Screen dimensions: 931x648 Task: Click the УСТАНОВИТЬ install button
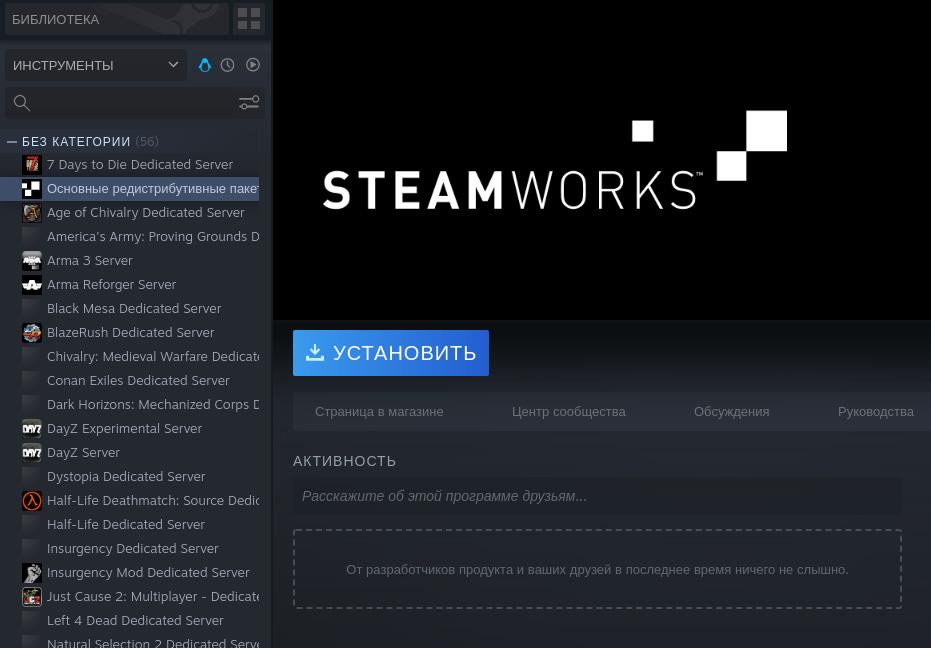391,353
